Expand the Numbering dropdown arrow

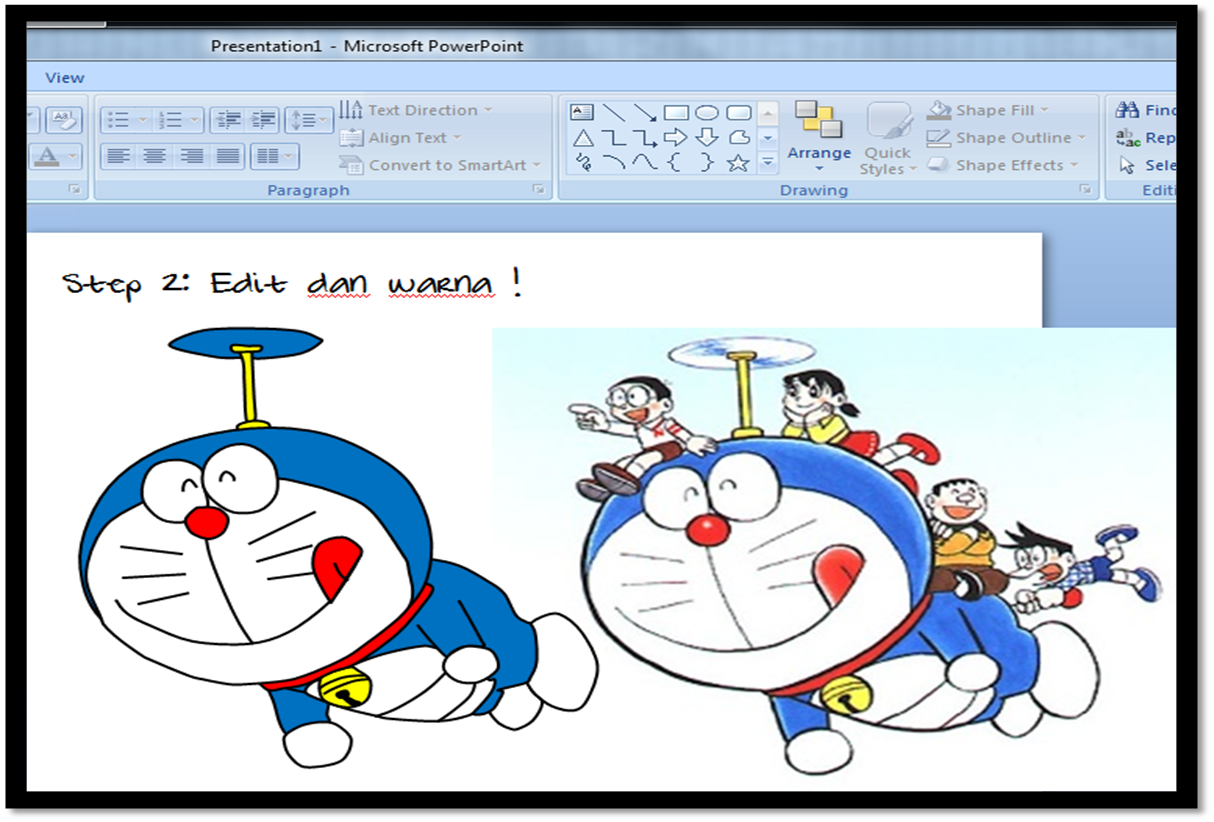point(195,120)
